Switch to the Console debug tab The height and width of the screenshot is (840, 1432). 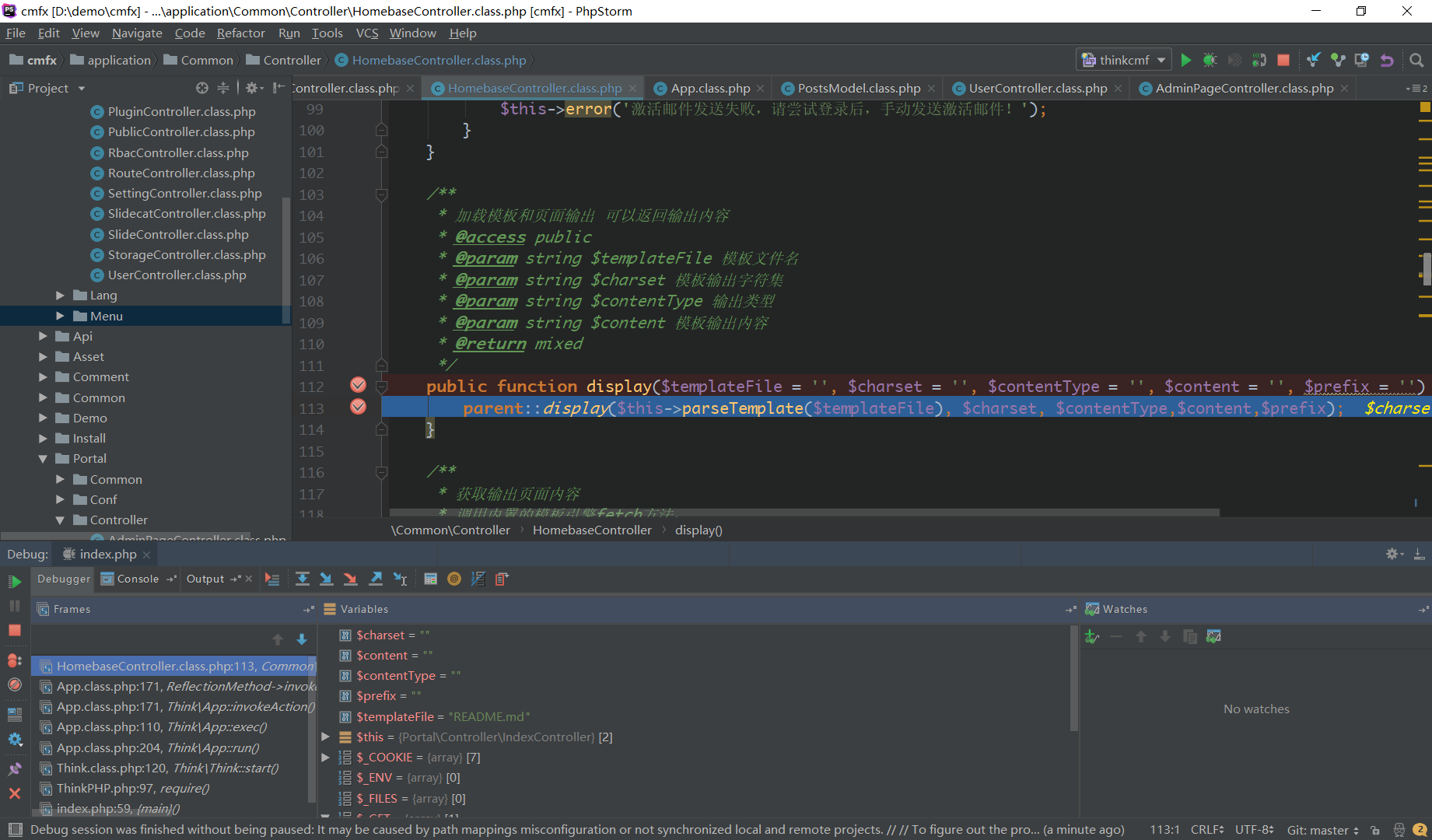(138, 579)
